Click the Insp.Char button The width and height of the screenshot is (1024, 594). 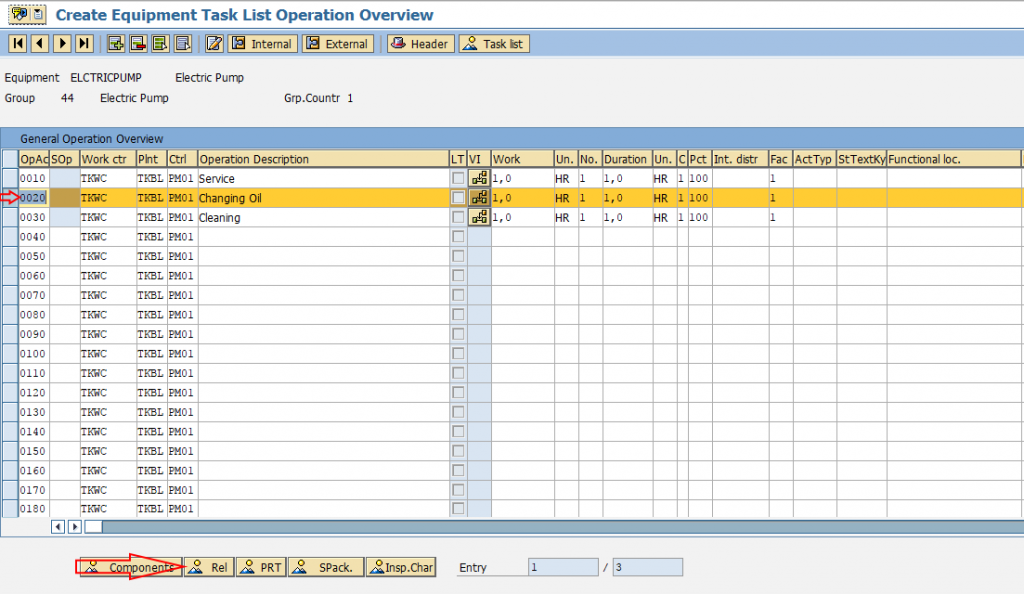point(400,566)
